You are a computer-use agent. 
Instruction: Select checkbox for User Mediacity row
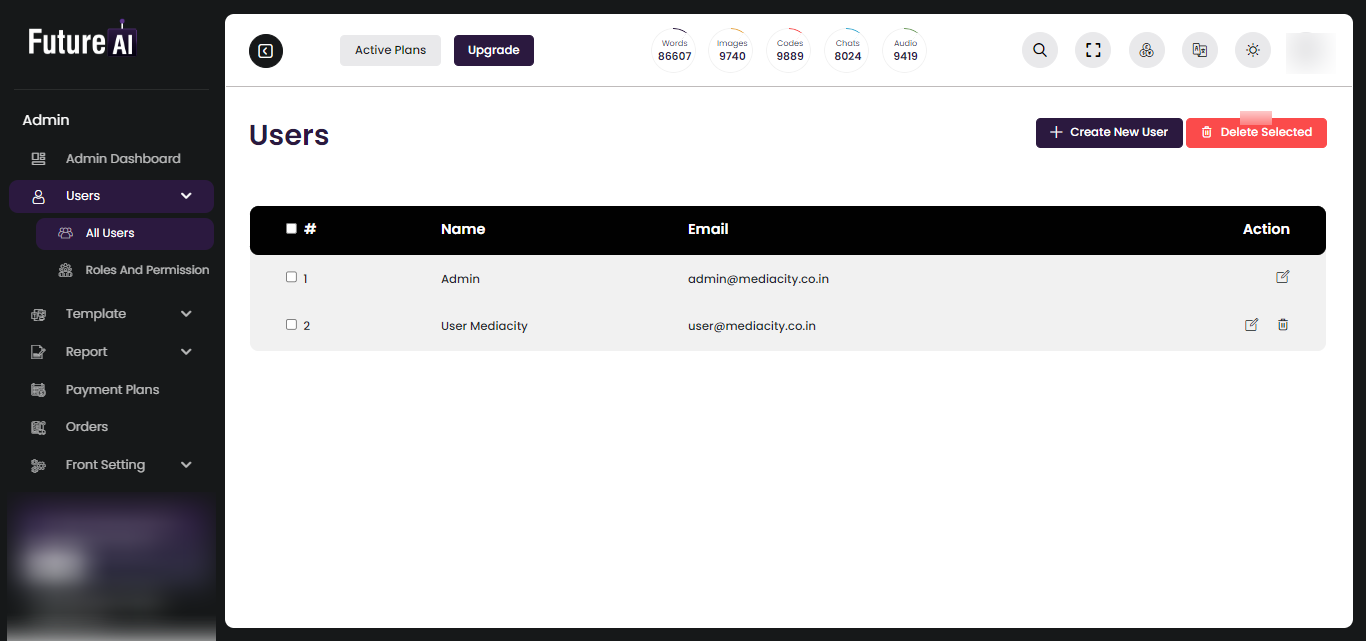coord(291,324)
